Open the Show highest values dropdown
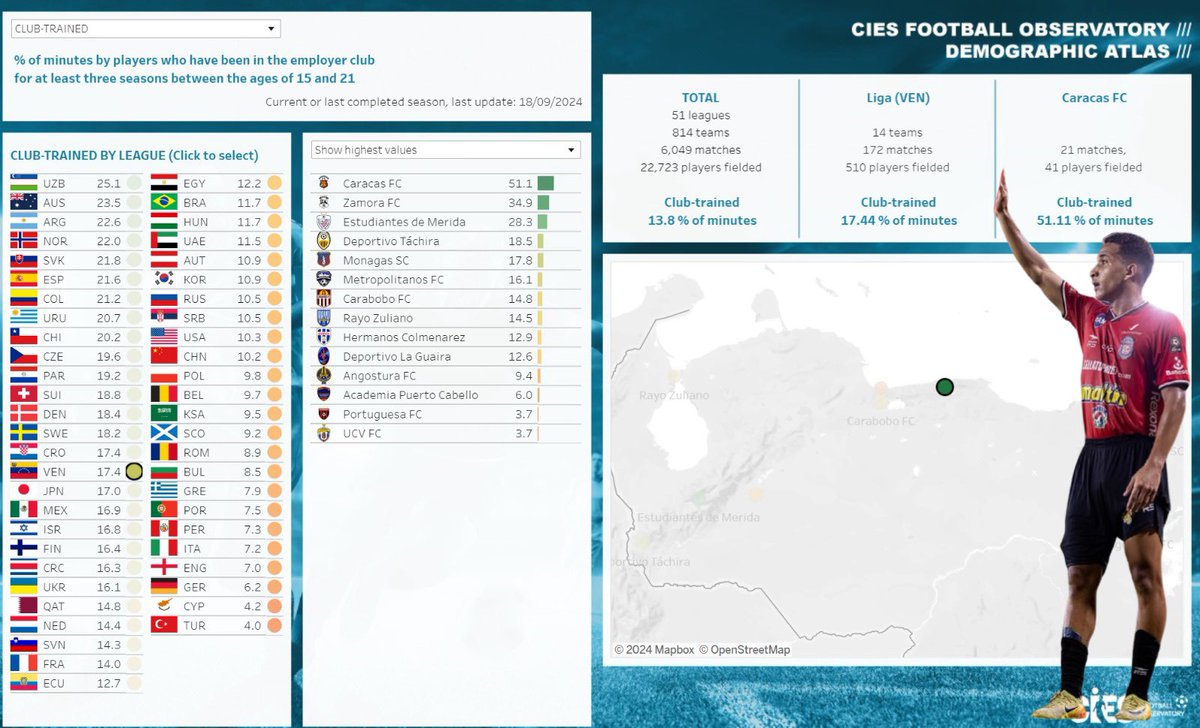This screenshot has width=1200, height=728. coord(445,150)
